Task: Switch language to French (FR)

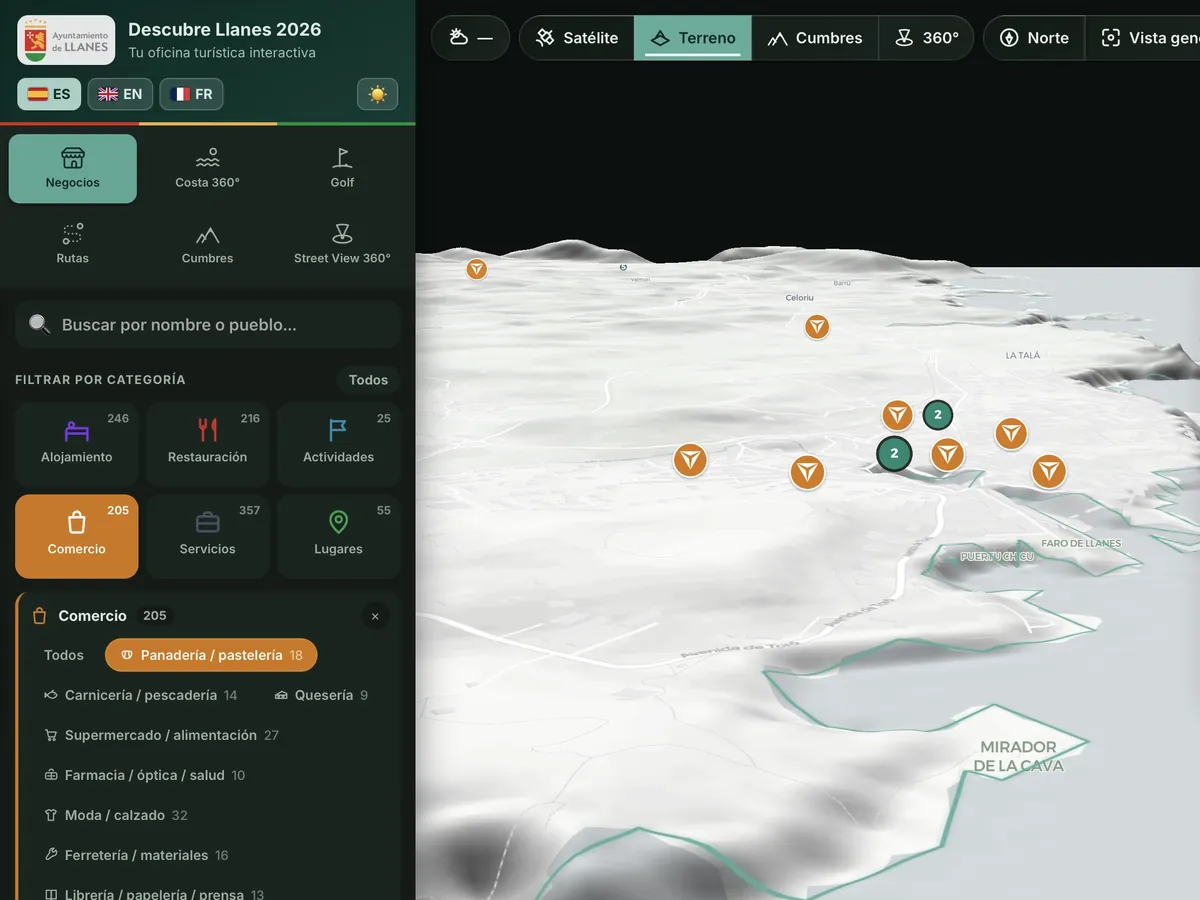Action: click(191, 94)
